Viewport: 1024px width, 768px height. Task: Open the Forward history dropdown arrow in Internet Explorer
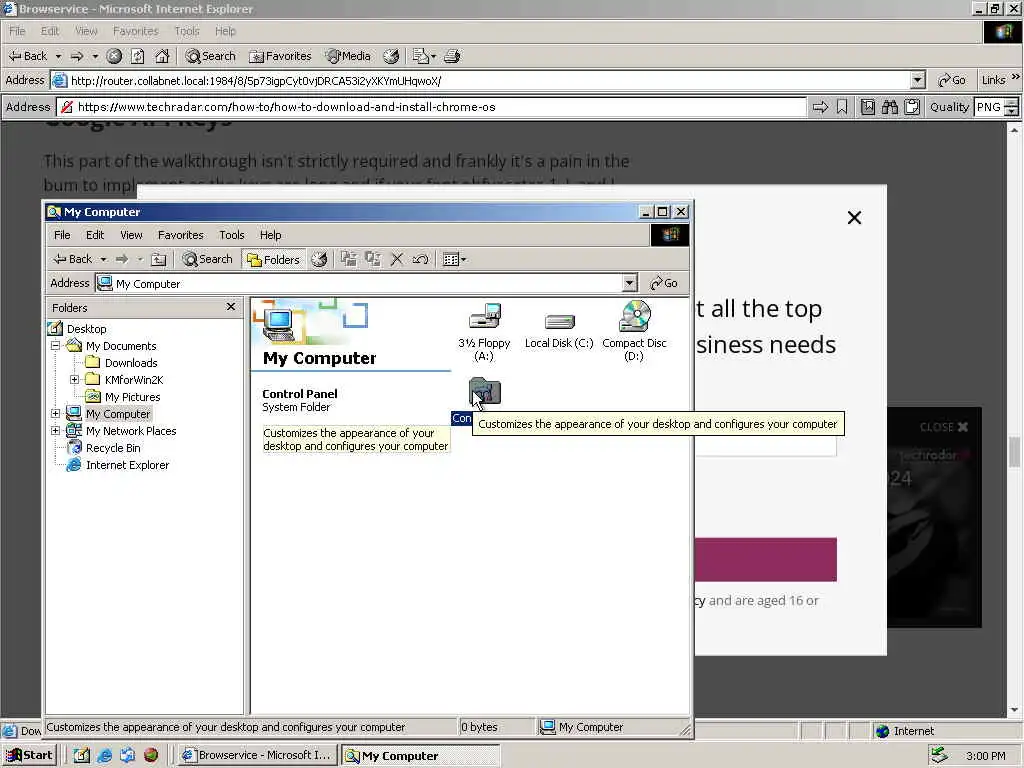pos(95,56)
